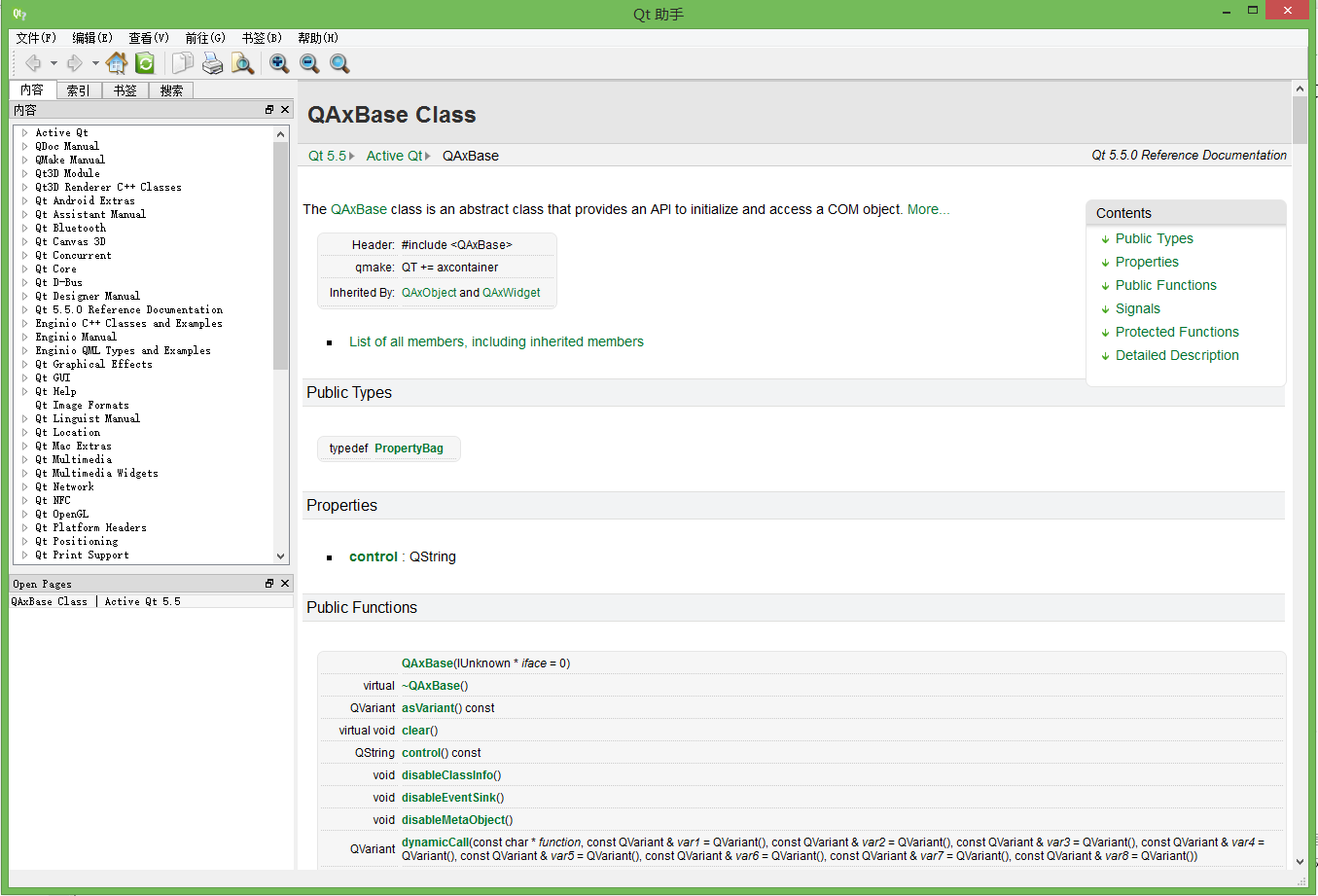Select Qt 5.5.0 Reference Documentation tree item
The height and width of the screenshot is (896, 1318).
[128, 309]
